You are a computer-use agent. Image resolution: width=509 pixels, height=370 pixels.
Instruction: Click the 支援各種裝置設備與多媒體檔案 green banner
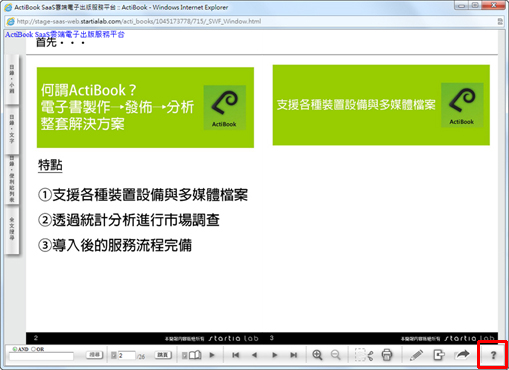click(381, 105)
